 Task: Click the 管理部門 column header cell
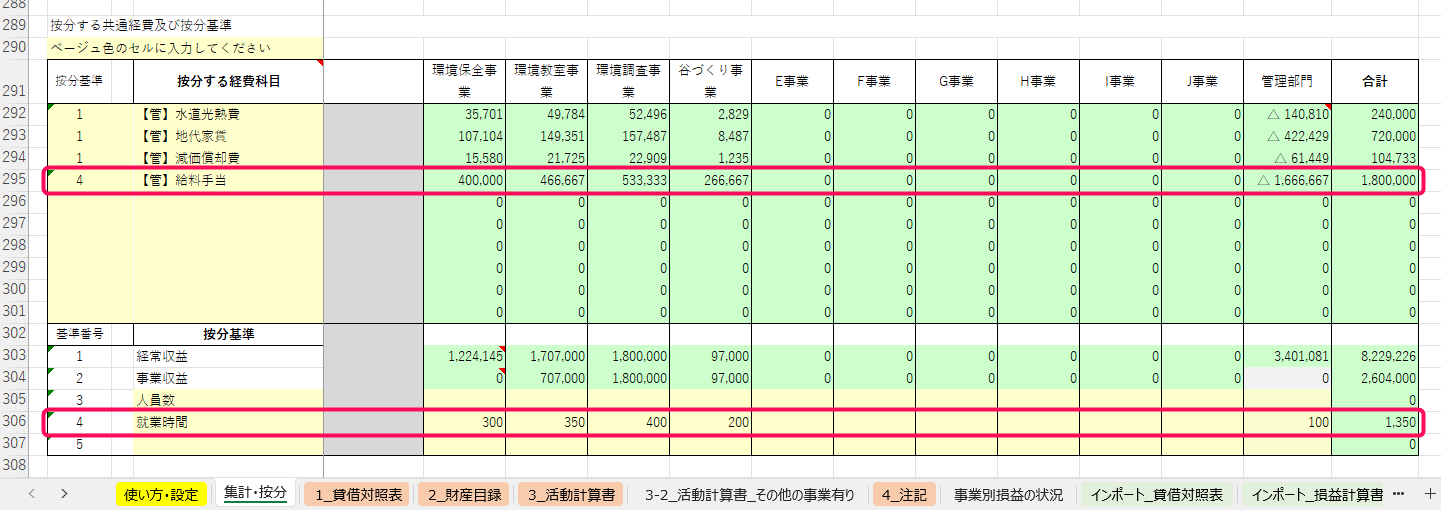[1288, 81]
